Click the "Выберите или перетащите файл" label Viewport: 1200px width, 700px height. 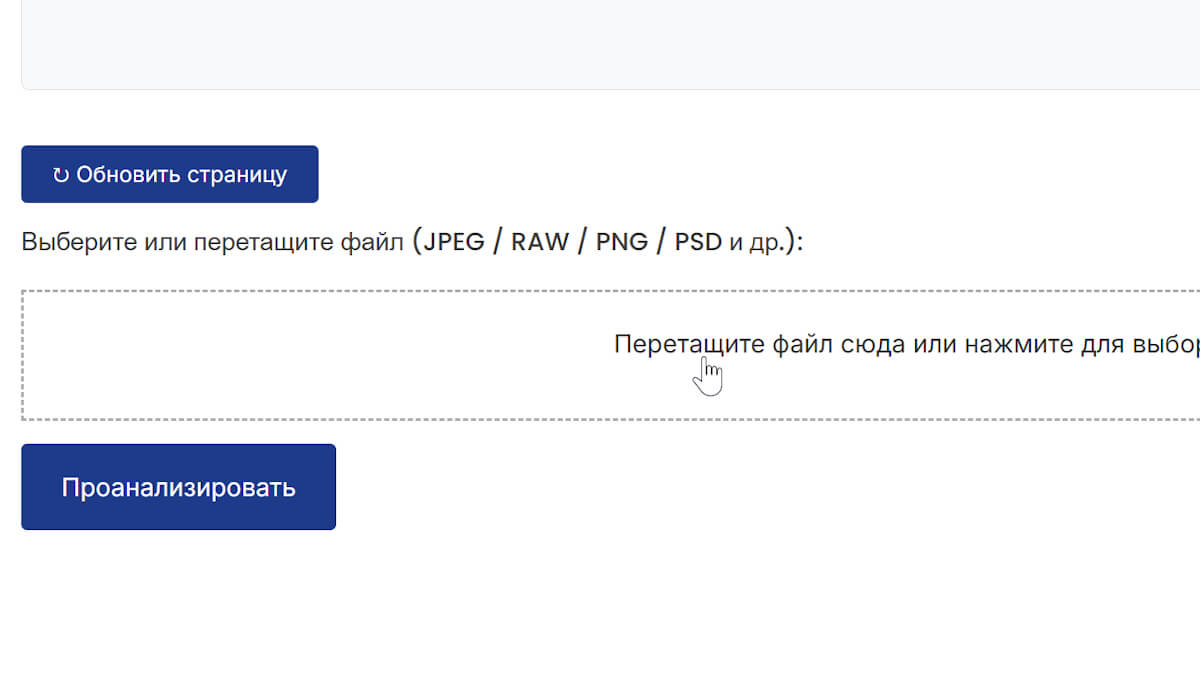tap(212, 242)
